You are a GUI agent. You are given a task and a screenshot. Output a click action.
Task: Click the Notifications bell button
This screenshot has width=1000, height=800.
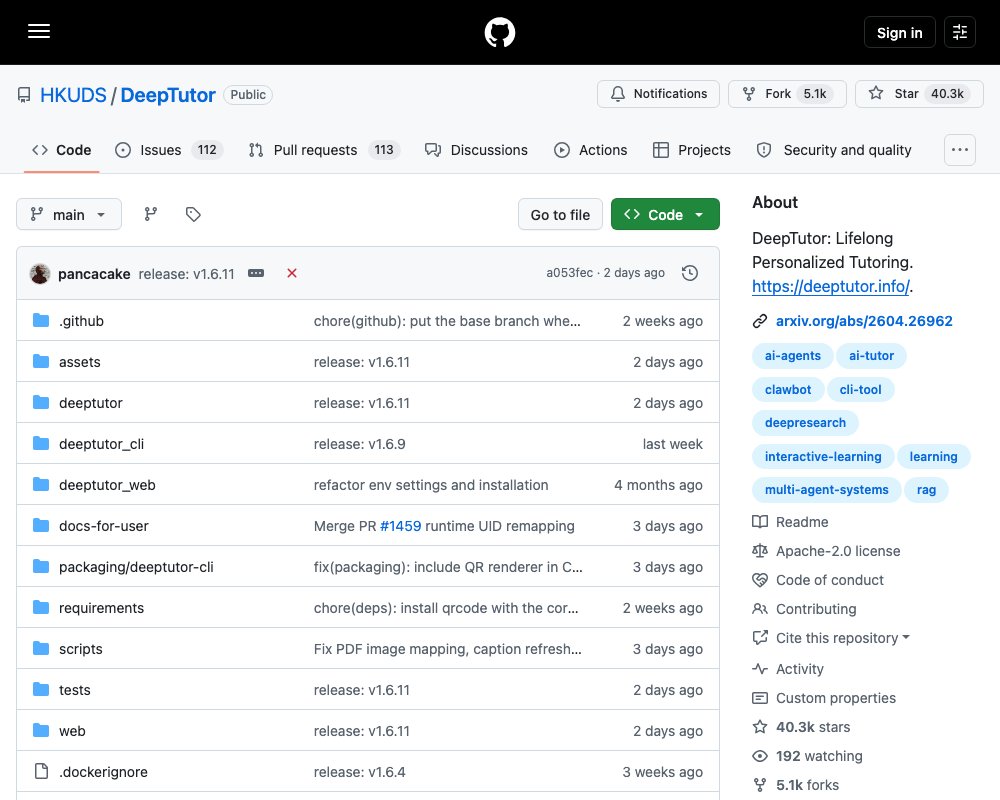tap(658, 94)
